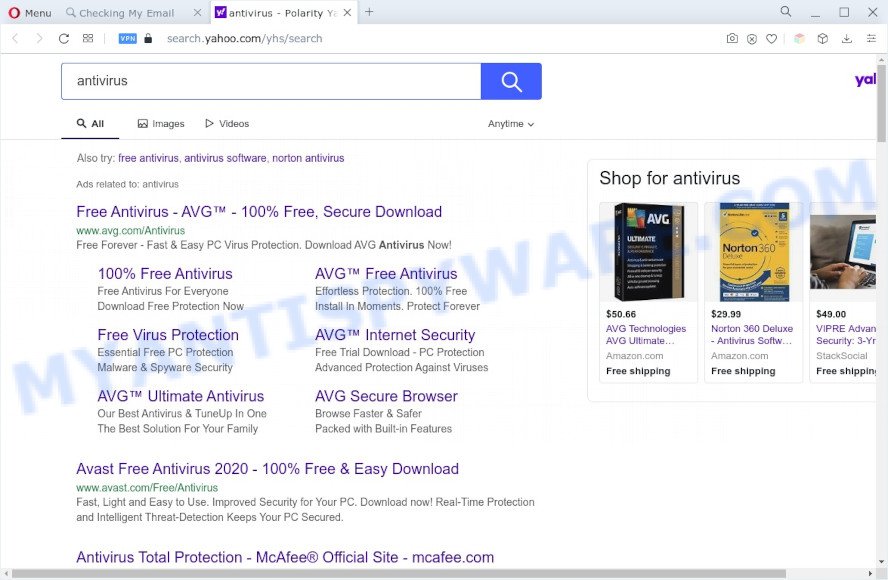
Task: Click StackSocial seller text
Action: coord(842,356)
